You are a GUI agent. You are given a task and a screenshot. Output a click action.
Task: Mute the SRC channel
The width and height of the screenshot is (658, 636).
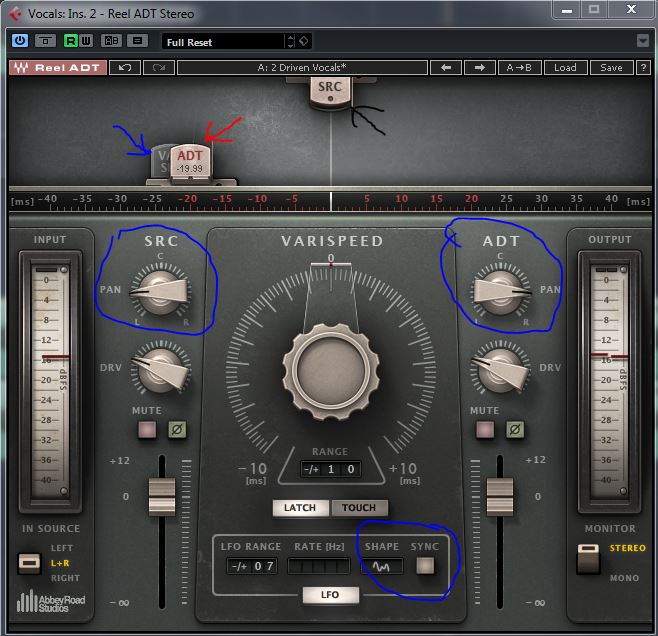[147, 430]
